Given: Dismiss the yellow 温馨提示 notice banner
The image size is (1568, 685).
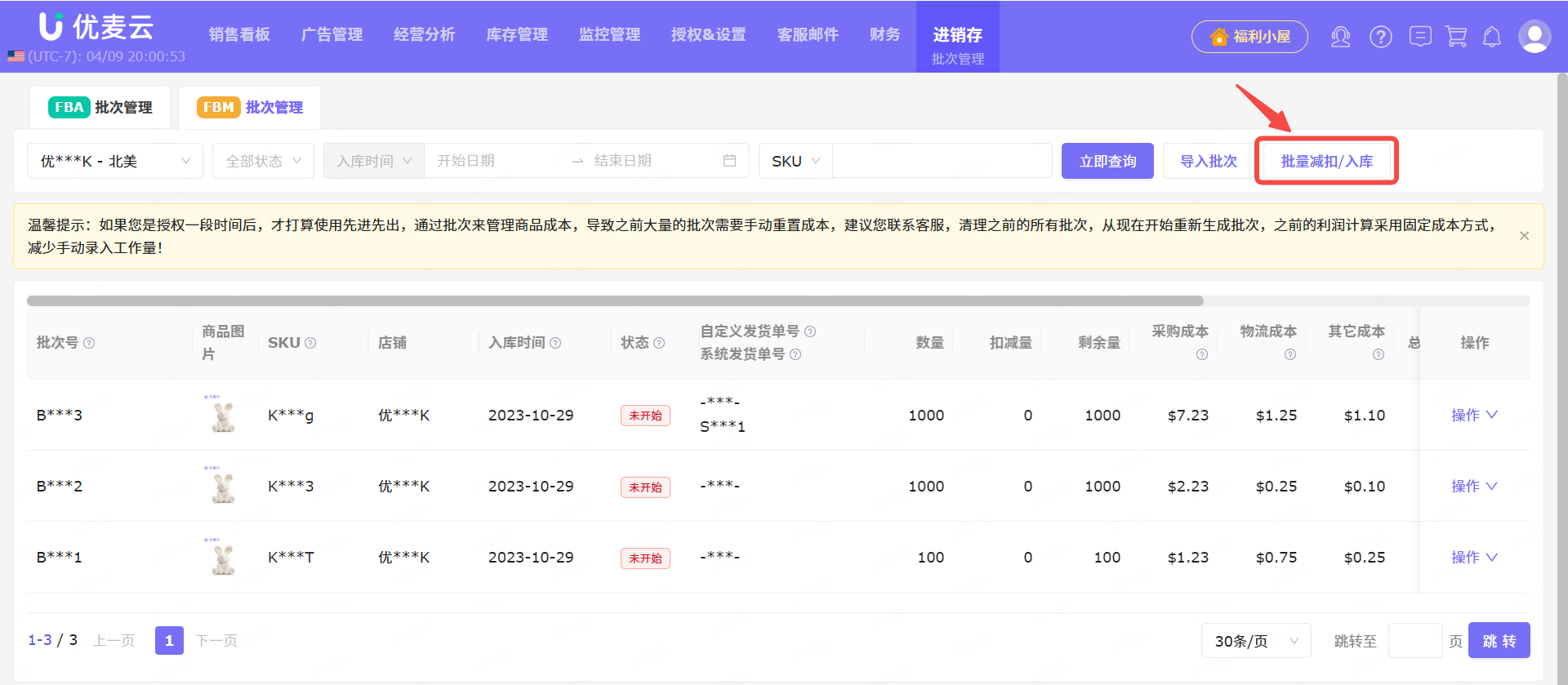Looking at the screenshot, I should (x=1524, y=236).
